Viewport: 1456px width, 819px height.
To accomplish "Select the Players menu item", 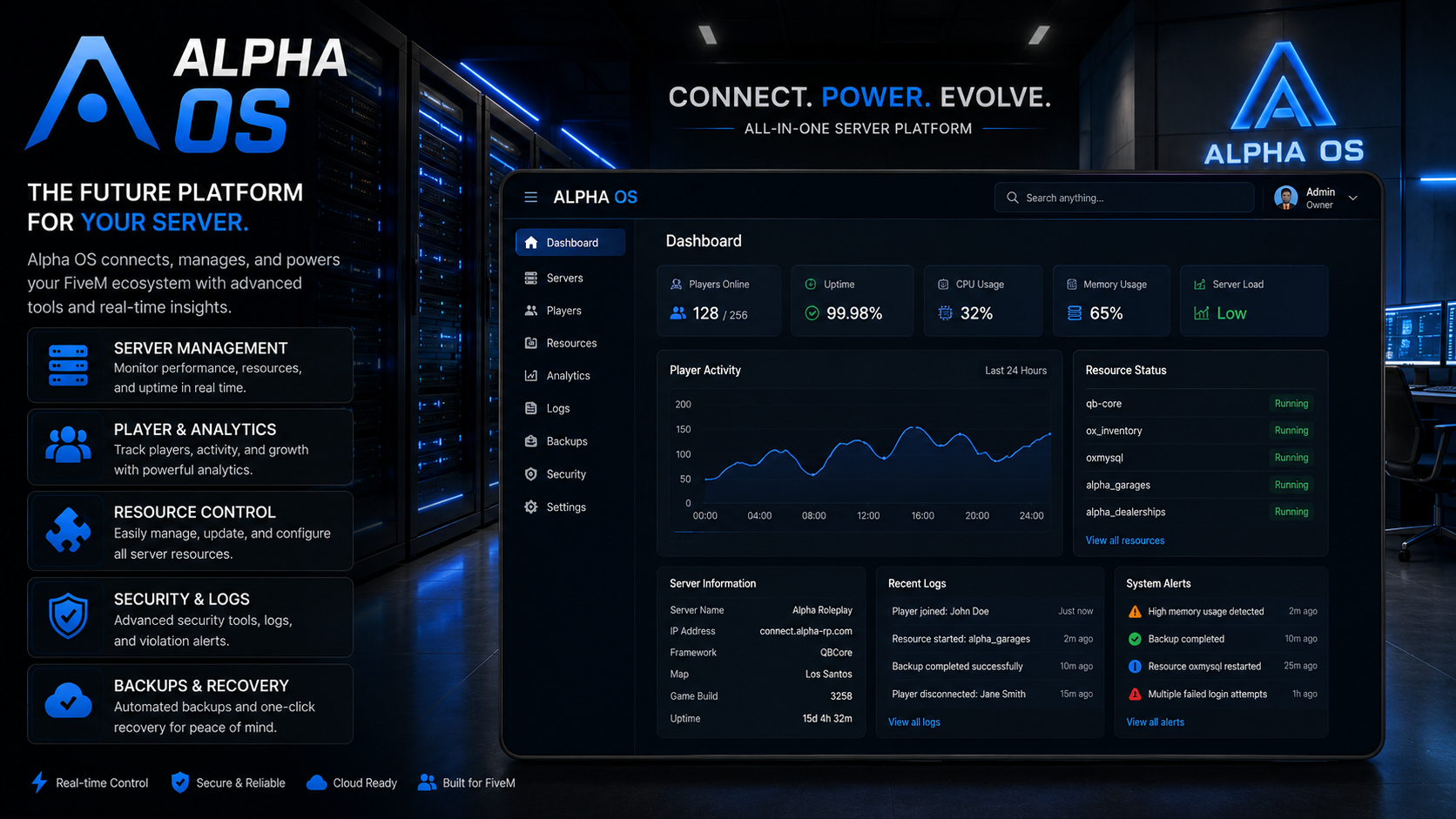I will click(570, 311).
